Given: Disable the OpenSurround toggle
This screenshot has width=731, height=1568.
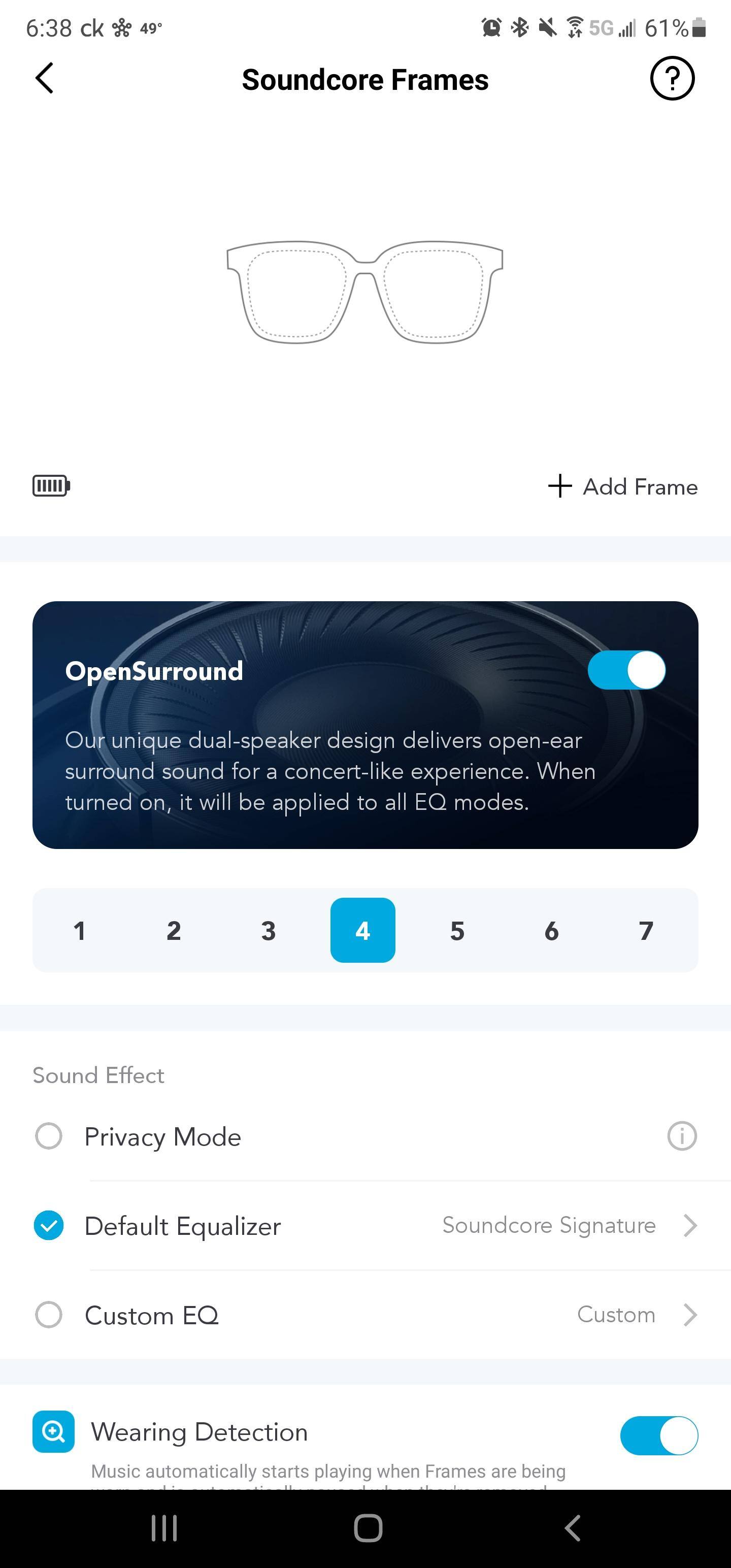Looking at the screenshot, I should pyautogui.click(x=626, y=670).
